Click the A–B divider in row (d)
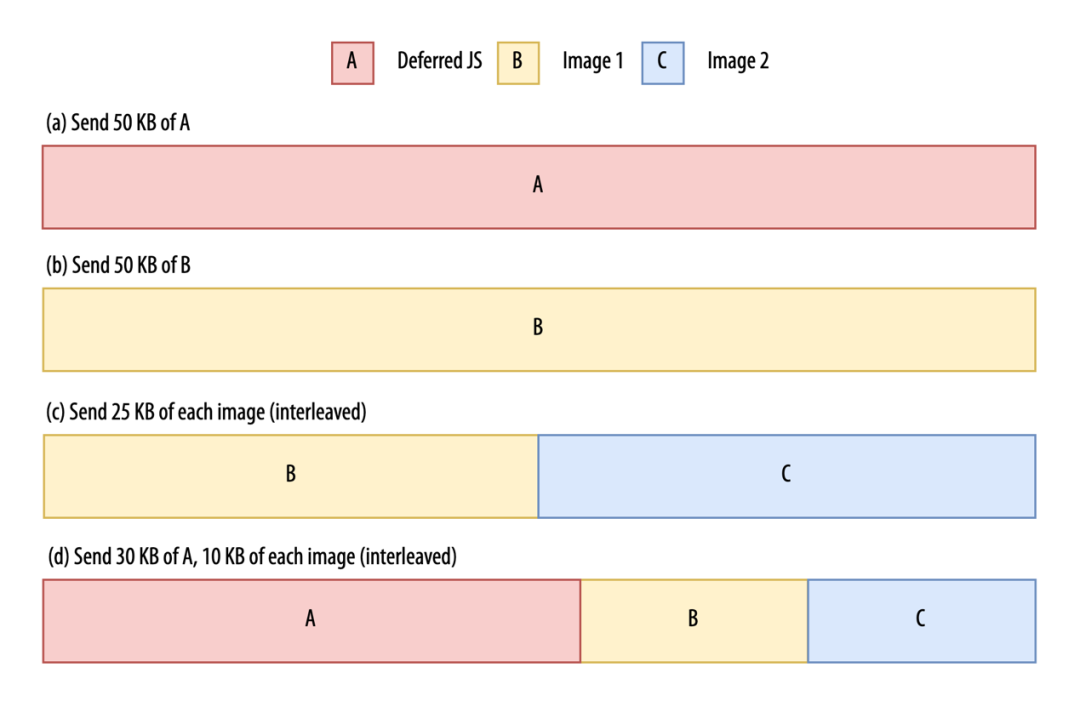Image resolution: width=1080 pixels, height=707 pixels. [580, 620]
